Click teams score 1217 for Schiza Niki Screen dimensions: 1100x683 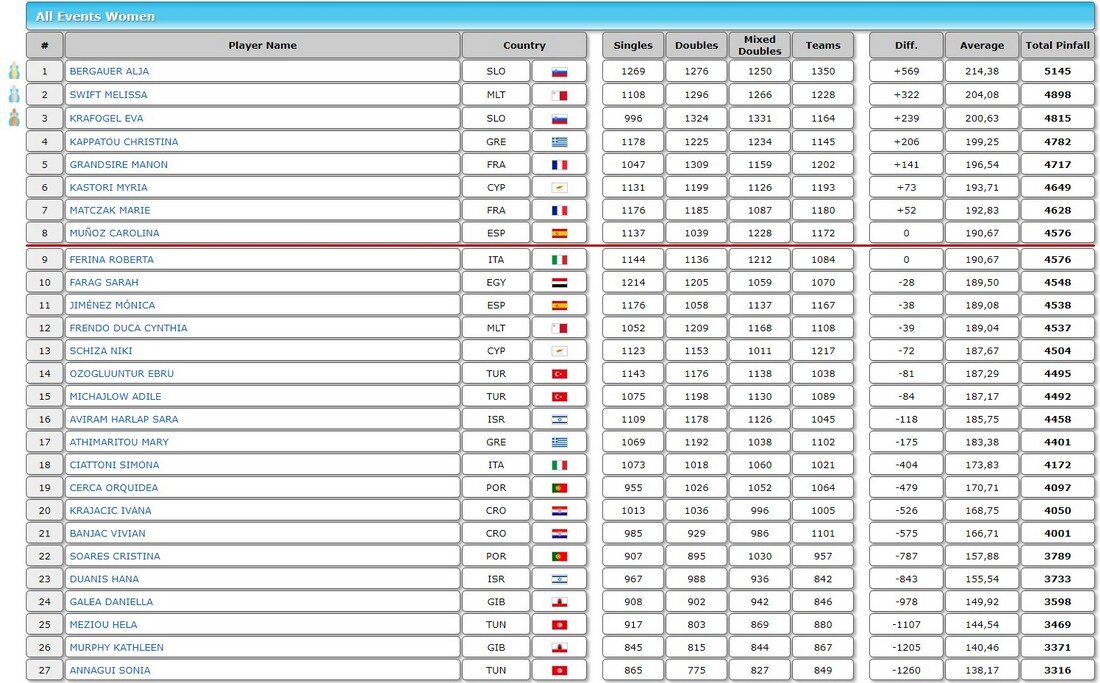click(x=823, y=351)
